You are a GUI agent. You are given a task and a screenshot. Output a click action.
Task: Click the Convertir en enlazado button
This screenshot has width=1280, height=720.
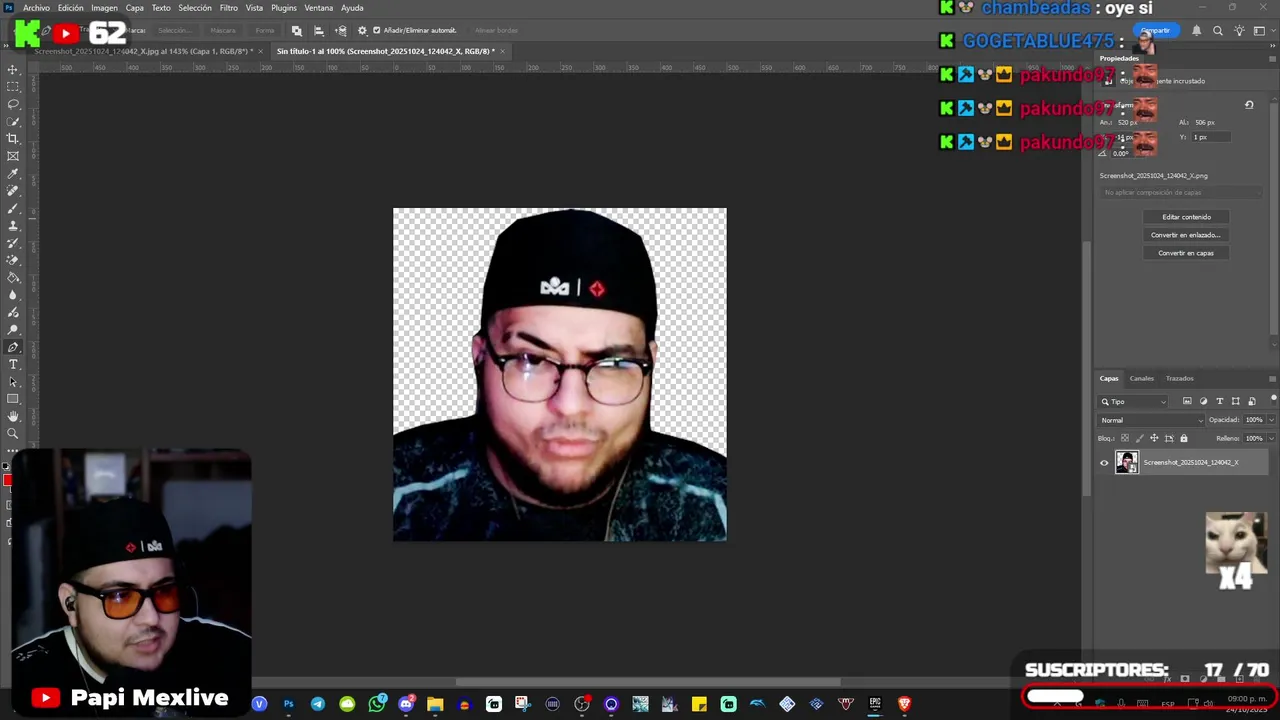1186,235
